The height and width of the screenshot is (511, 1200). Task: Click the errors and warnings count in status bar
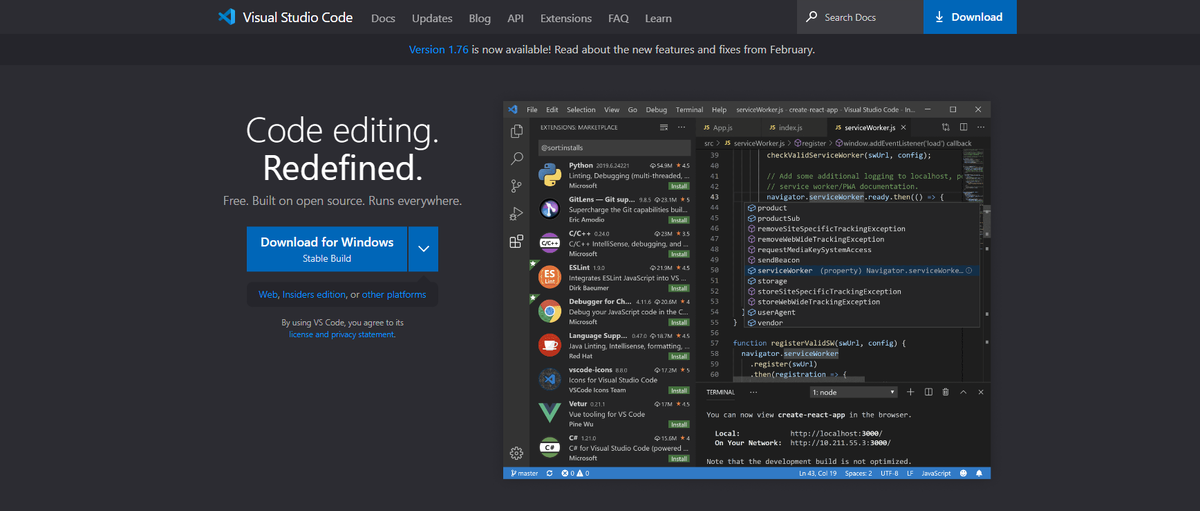click(x=575, y=473)
